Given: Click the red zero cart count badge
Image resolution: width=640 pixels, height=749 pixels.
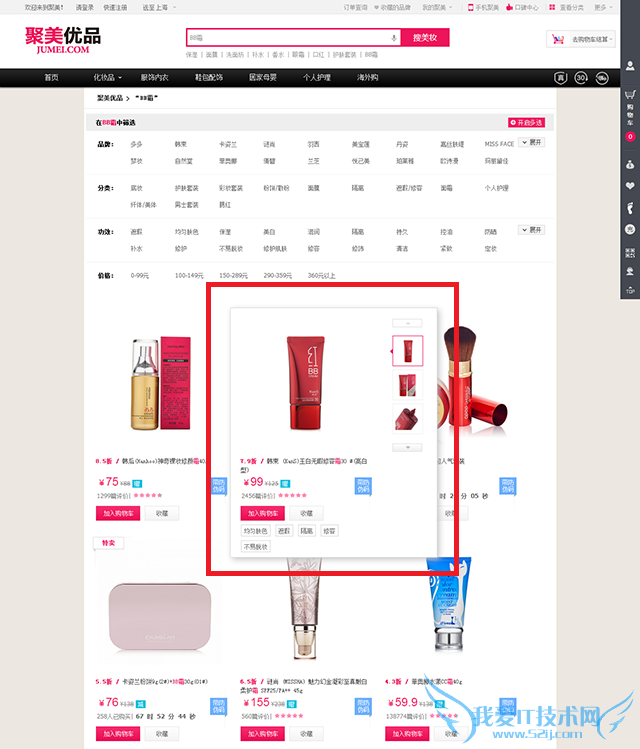Looking at the screenshot, I should [x=630, y=137].
